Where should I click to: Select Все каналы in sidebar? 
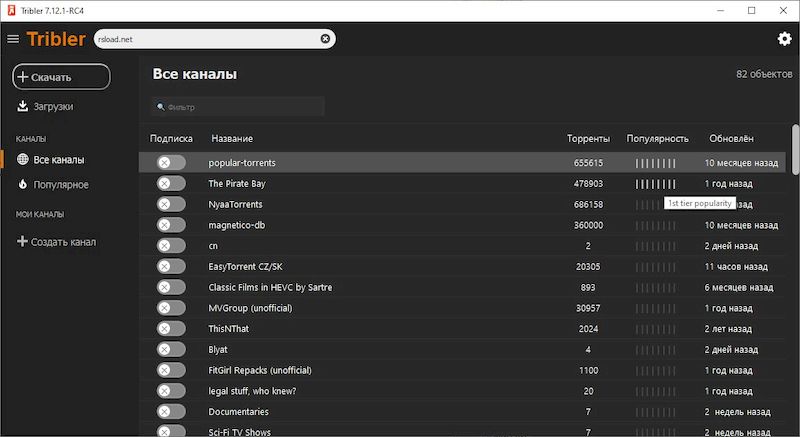tap(59, 160)
